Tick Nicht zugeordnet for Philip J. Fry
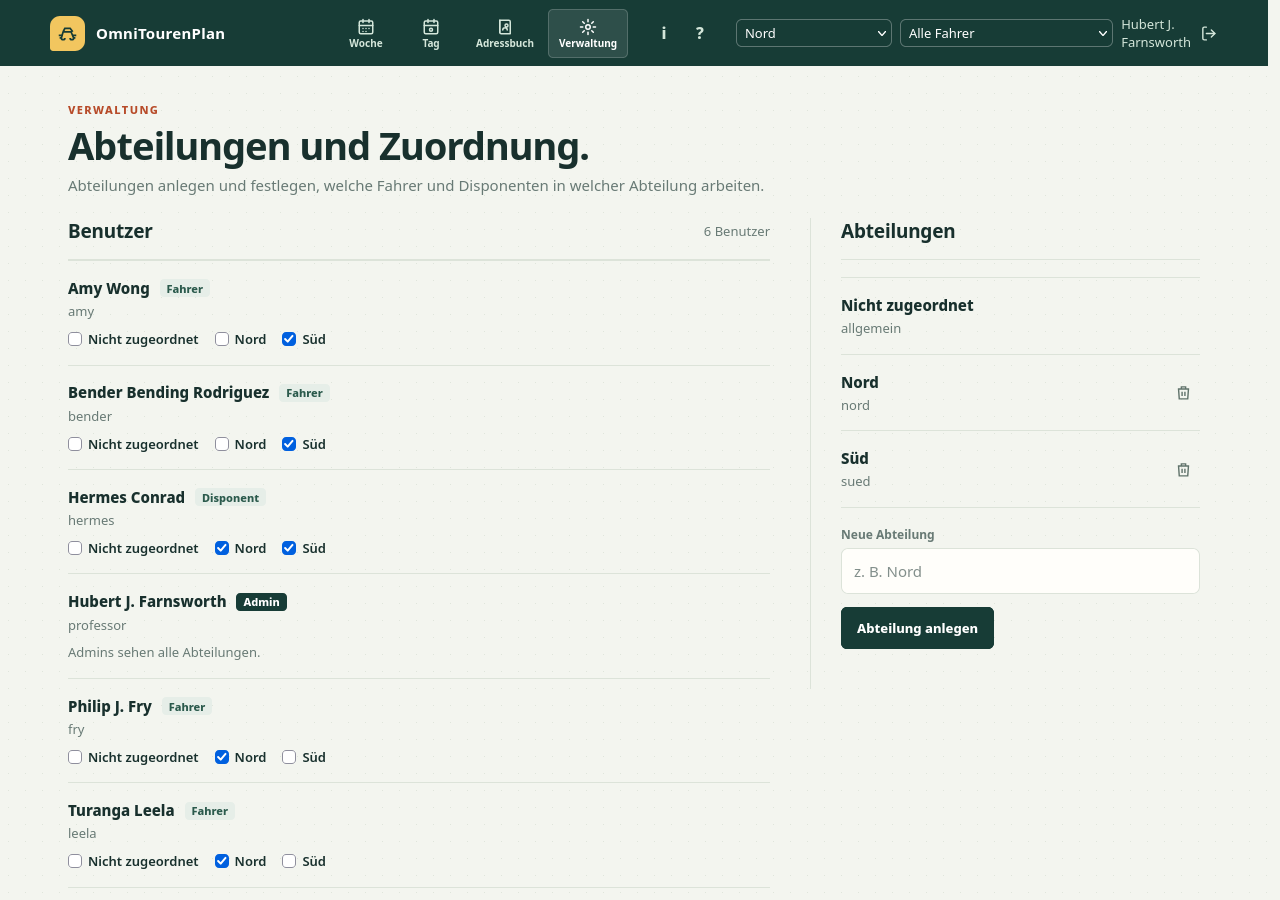This screenshot has height=900, width=1280. 75,757
